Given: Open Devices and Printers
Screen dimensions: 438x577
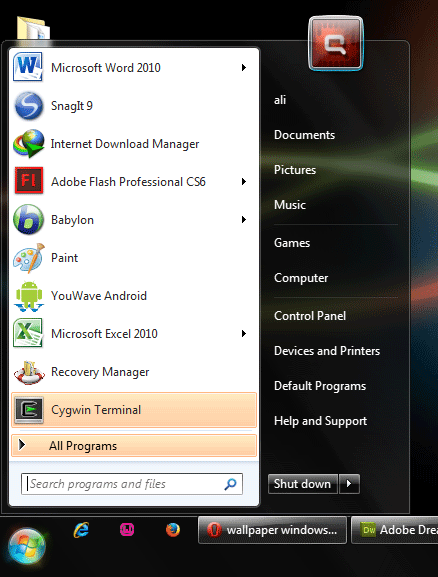Looking at the screenshot, I should click(327, 351).
